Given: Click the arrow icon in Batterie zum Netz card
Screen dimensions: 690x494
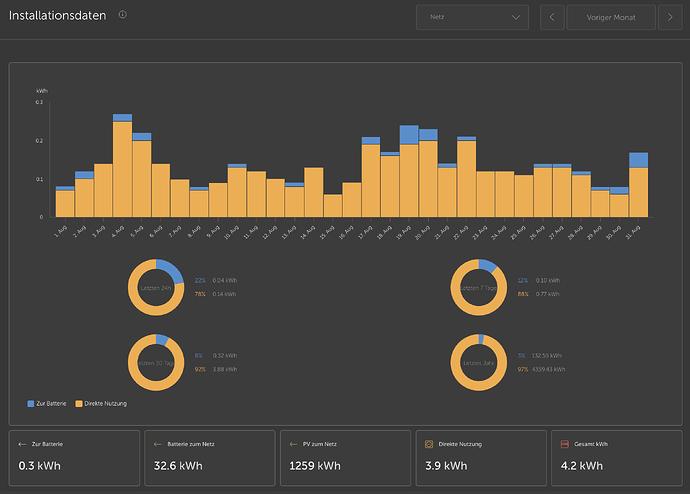Looking at the screenshot, I should 158,444.
